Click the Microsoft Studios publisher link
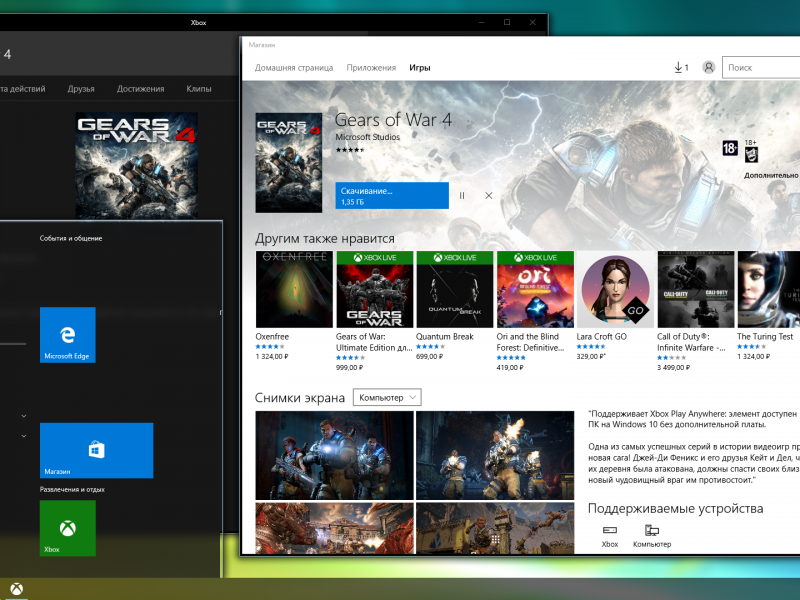 pos(367,137)
